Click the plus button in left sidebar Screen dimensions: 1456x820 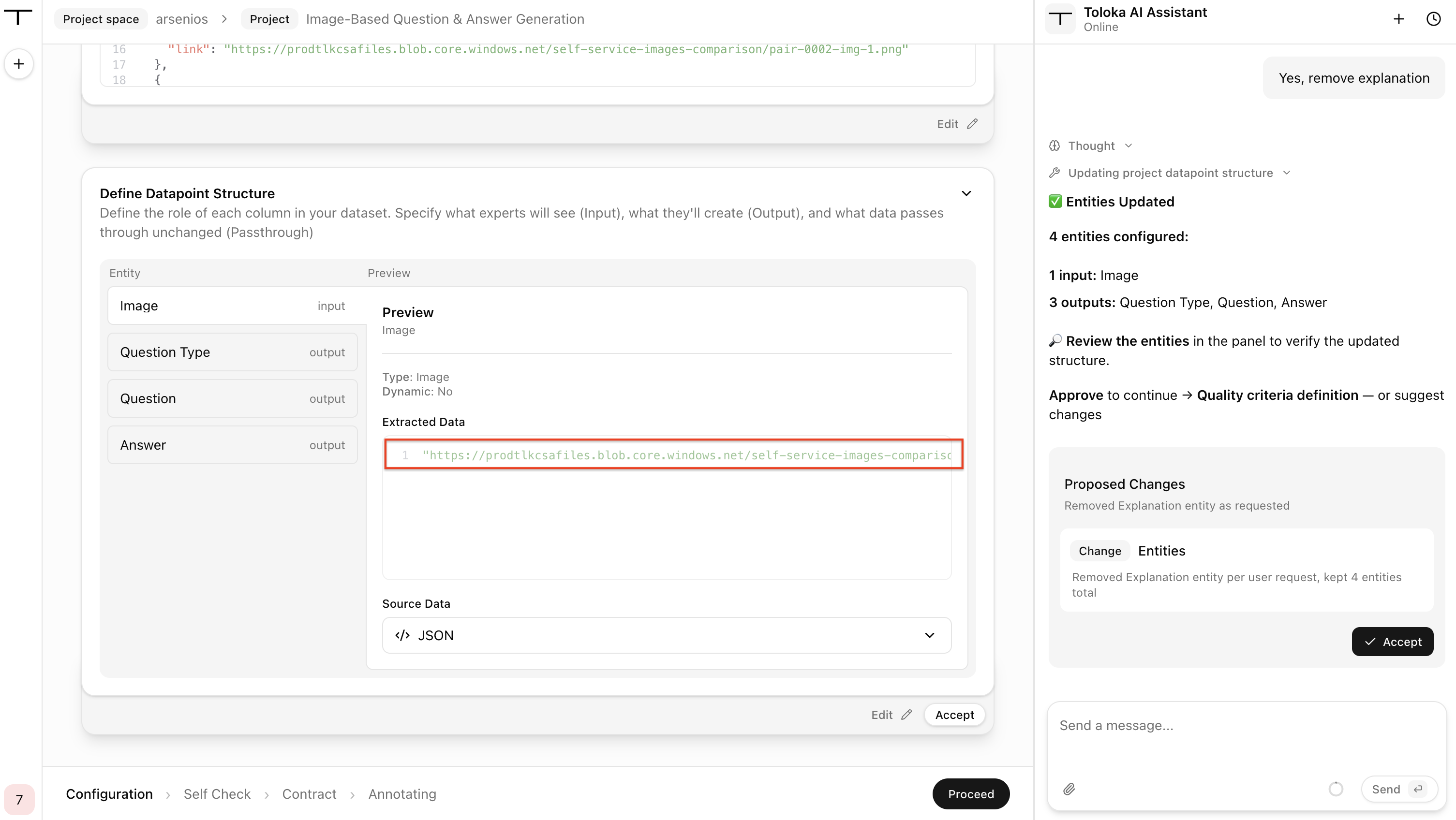click(19, 64)
